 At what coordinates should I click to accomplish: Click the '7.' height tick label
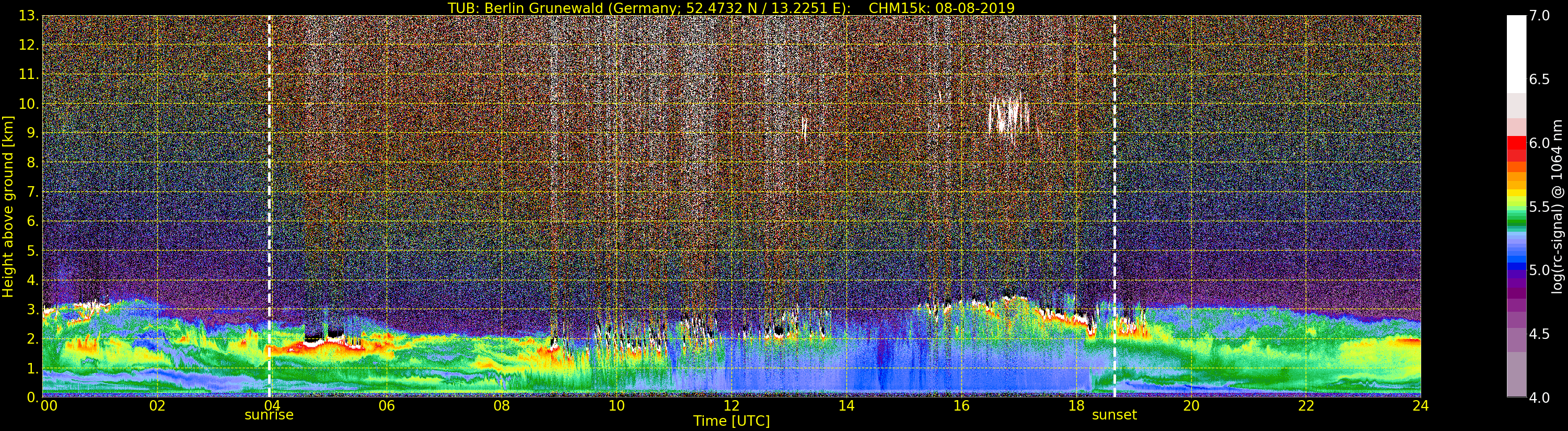pos(32,192)
